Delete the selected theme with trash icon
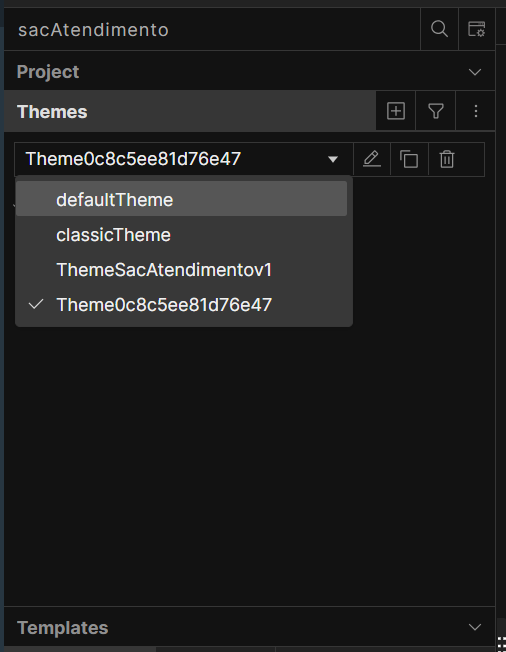506x652 pixels. [x=447, y=159]
